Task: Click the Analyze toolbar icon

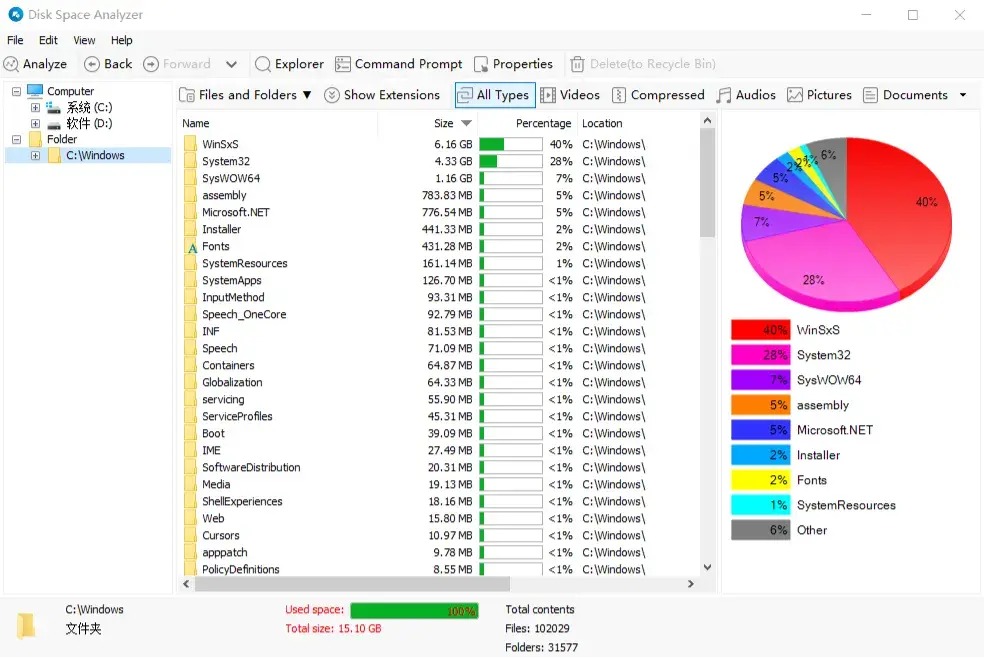Action: [x=11, y=64]
